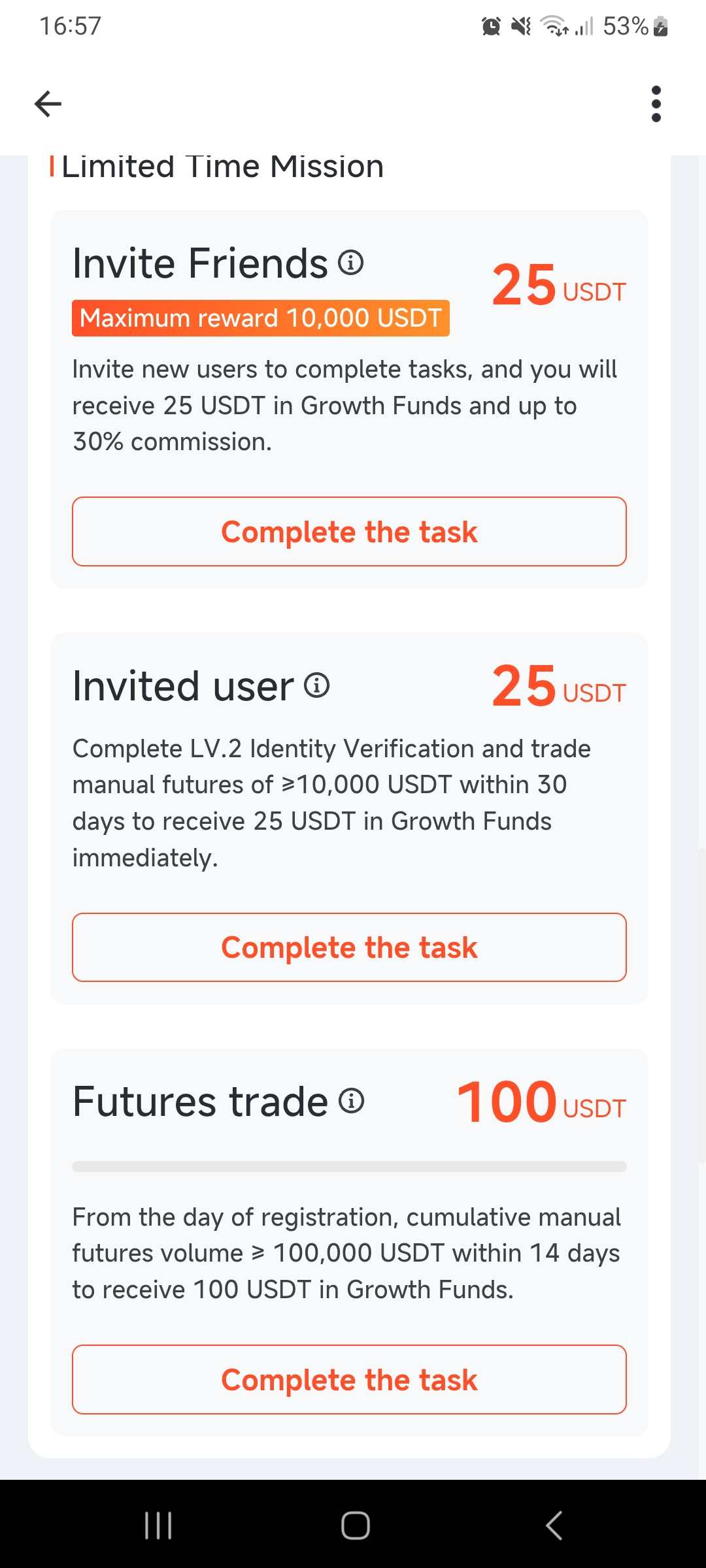Open the three-dot overflow menu
This screenshot has width=706, height=1568.
click(656, 104)
